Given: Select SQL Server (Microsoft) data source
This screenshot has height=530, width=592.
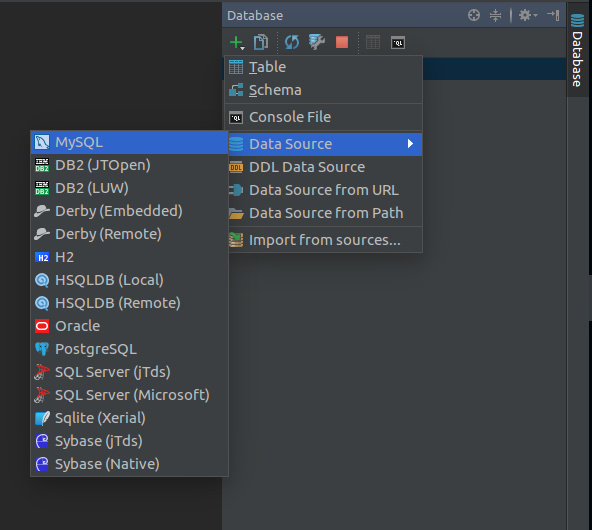Looking at the screenshot, I should pyautogui.click(x=130, y=395).
